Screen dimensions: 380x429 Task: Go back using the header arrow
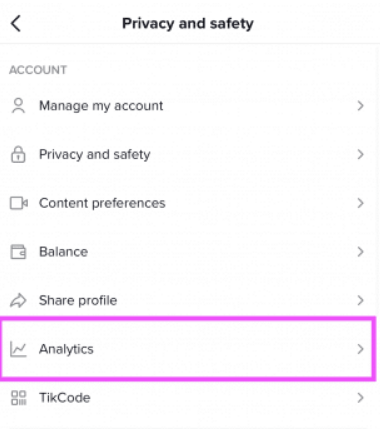point(16,24)
